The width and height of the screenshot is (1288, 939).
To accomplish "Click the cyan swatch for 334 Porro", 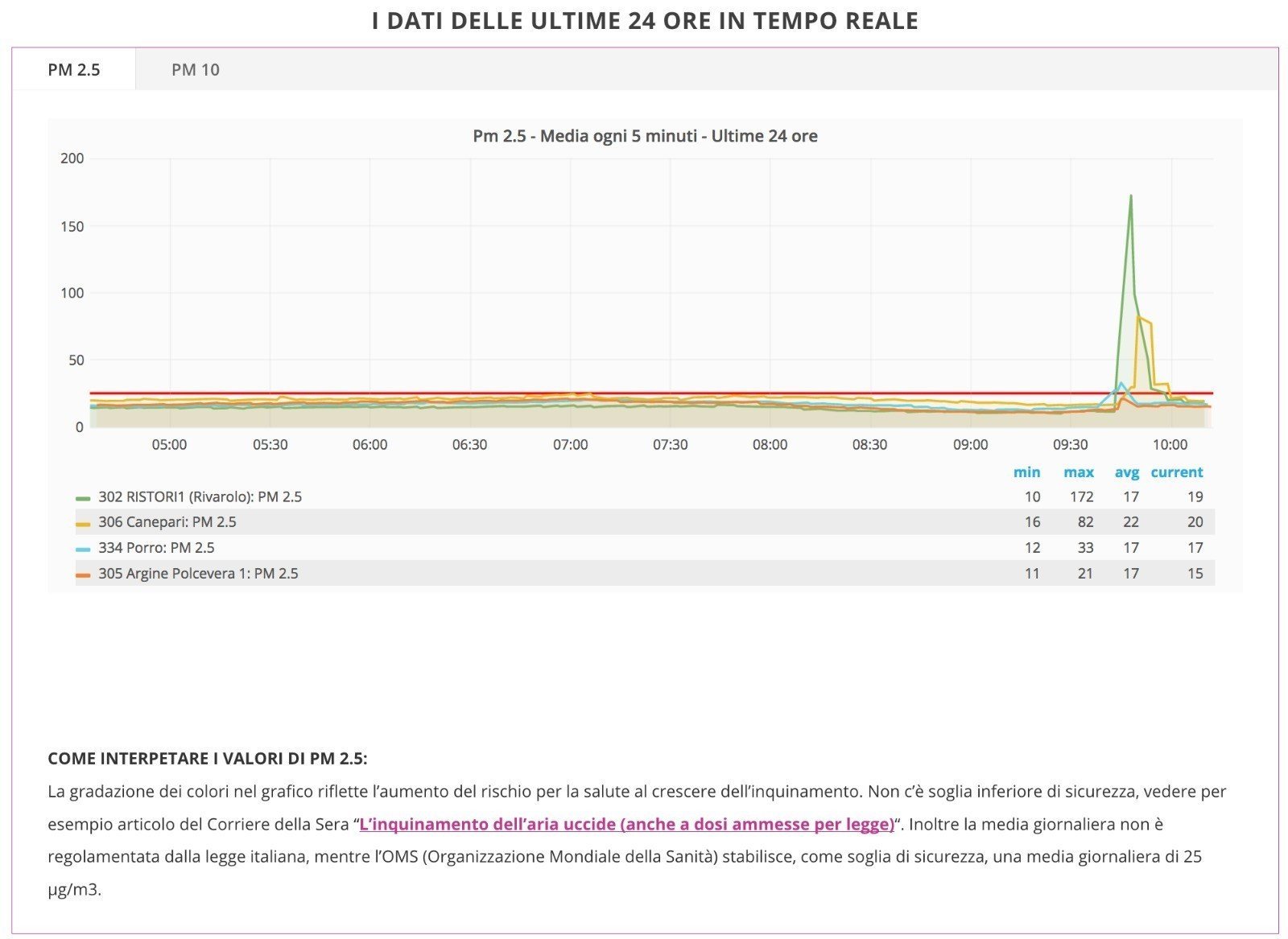I will (x=83, y=550).
